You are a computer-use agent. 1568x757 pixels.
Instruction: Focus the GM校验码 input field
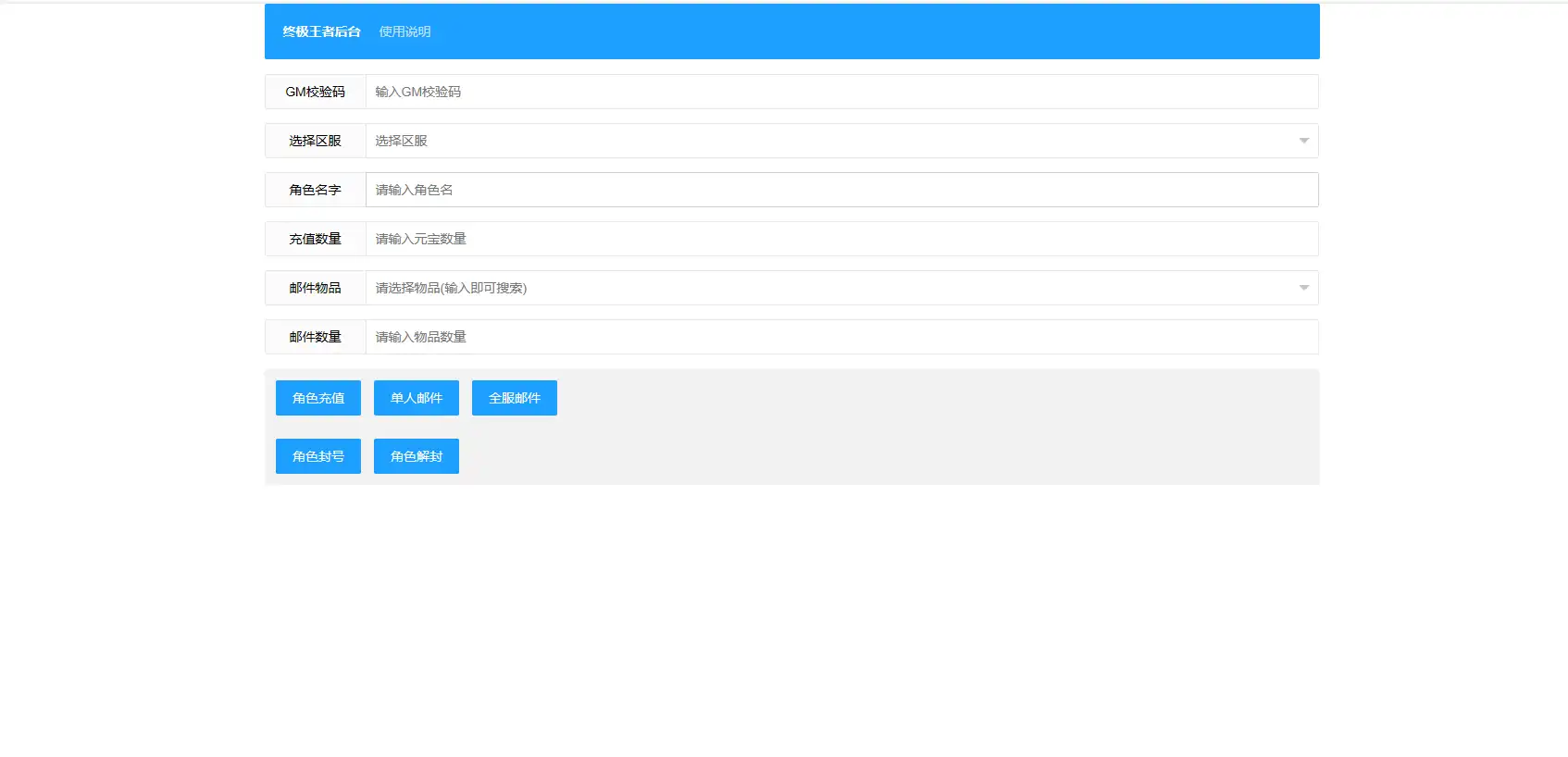click(841, 92)
